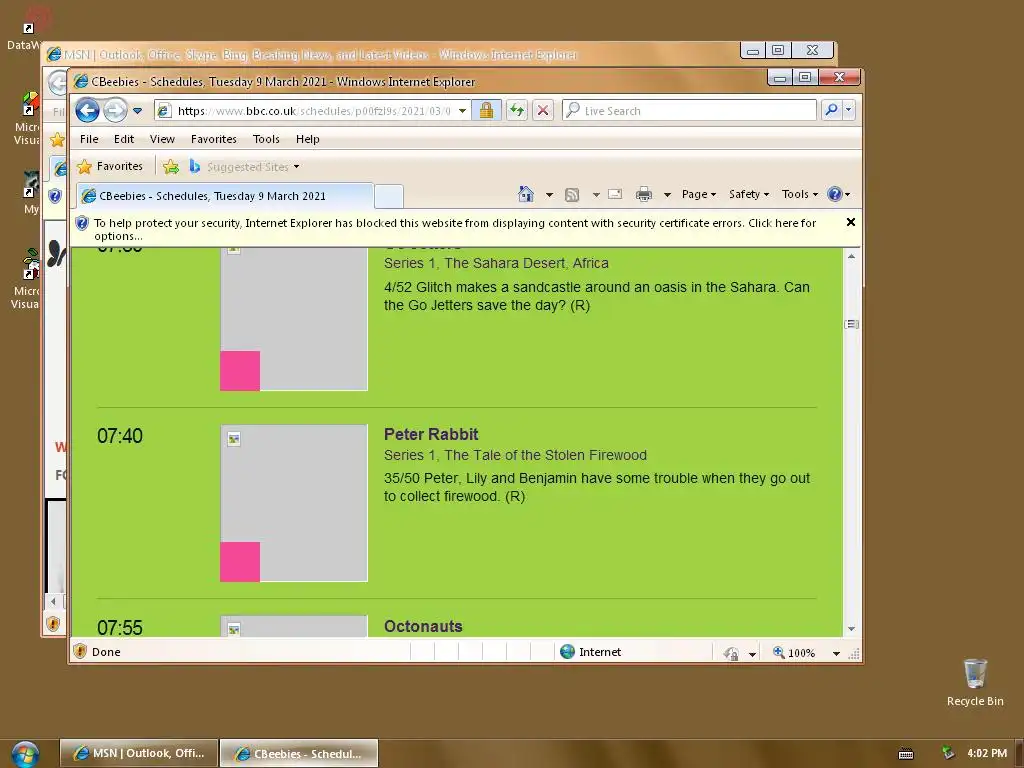1024x768 pixels.
Task: Open the View menu
Action: click(x=162, y=139)
